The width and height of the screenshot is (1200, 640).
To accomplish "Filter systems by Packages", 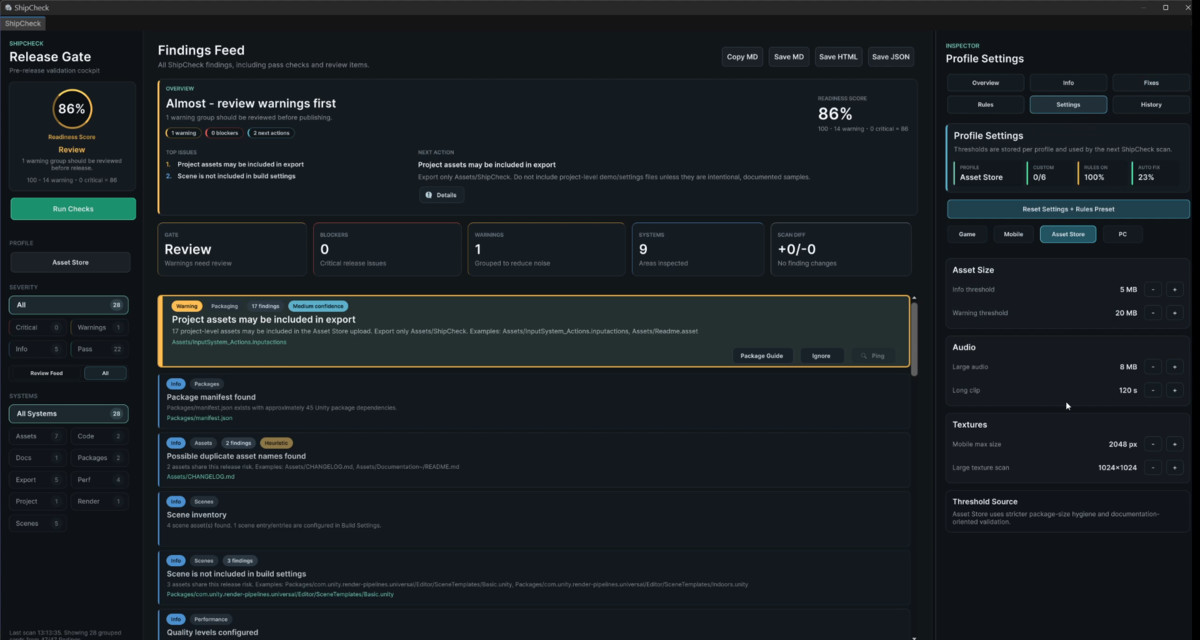I will [101, 458].
